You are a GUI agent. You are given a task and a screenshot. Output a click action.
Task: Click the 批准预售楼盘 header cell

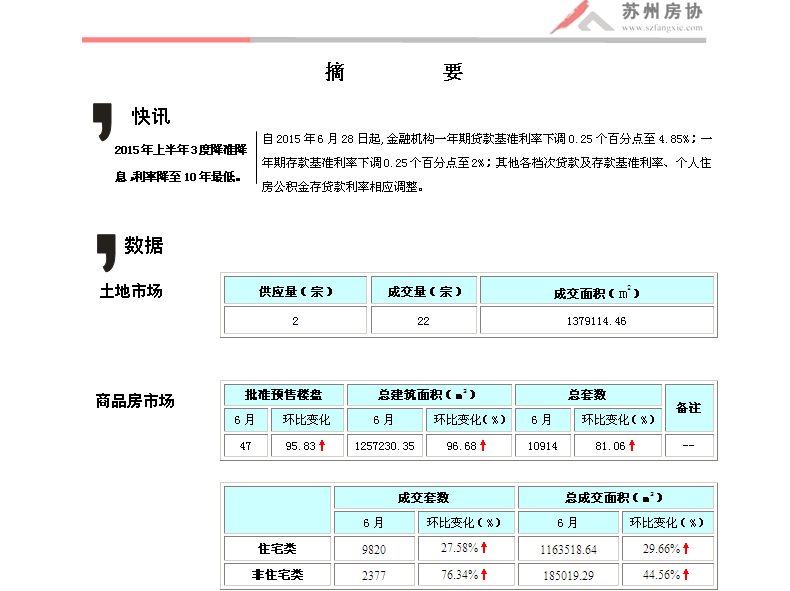pos(284,395)
